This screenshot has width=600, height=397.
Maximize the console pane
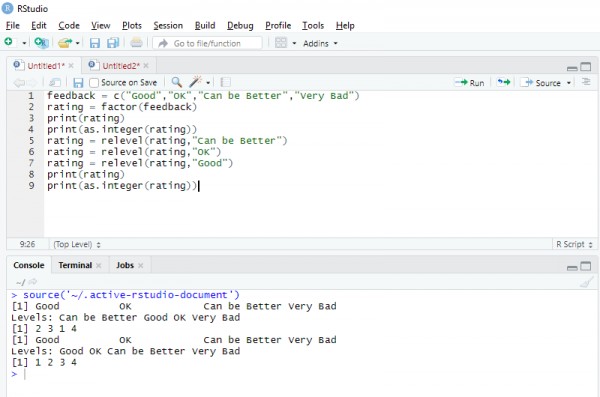[x=585, y=266]
